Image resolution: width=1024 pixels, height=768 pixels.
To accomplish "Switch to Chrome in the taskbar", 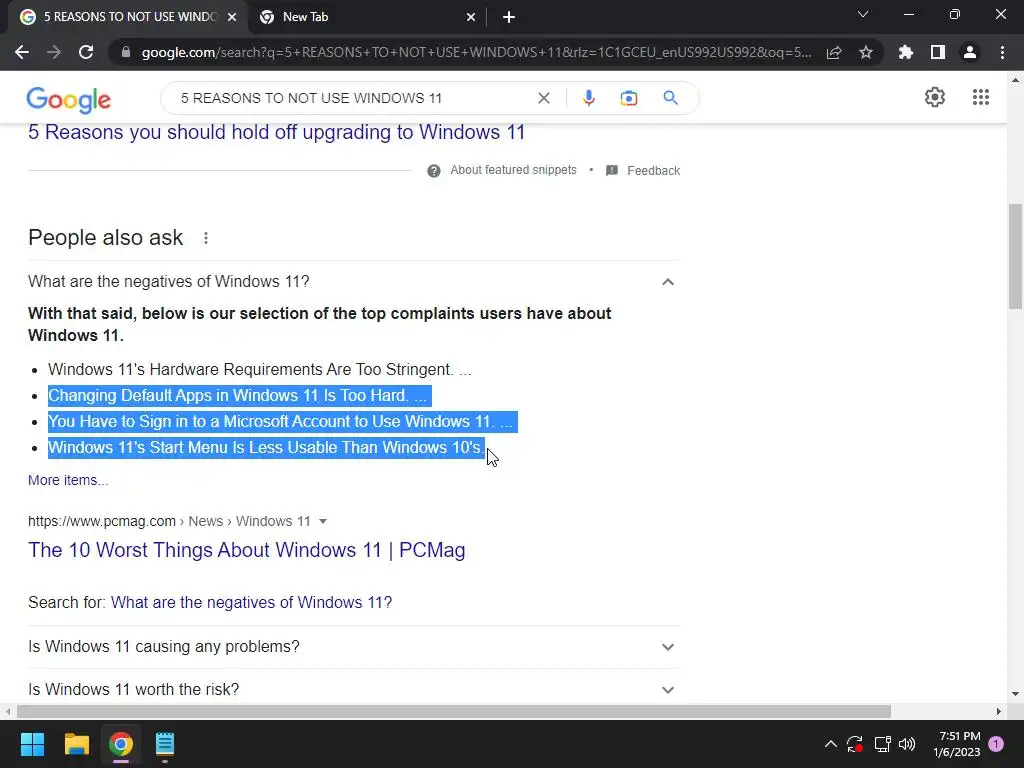I will point(121,744).
